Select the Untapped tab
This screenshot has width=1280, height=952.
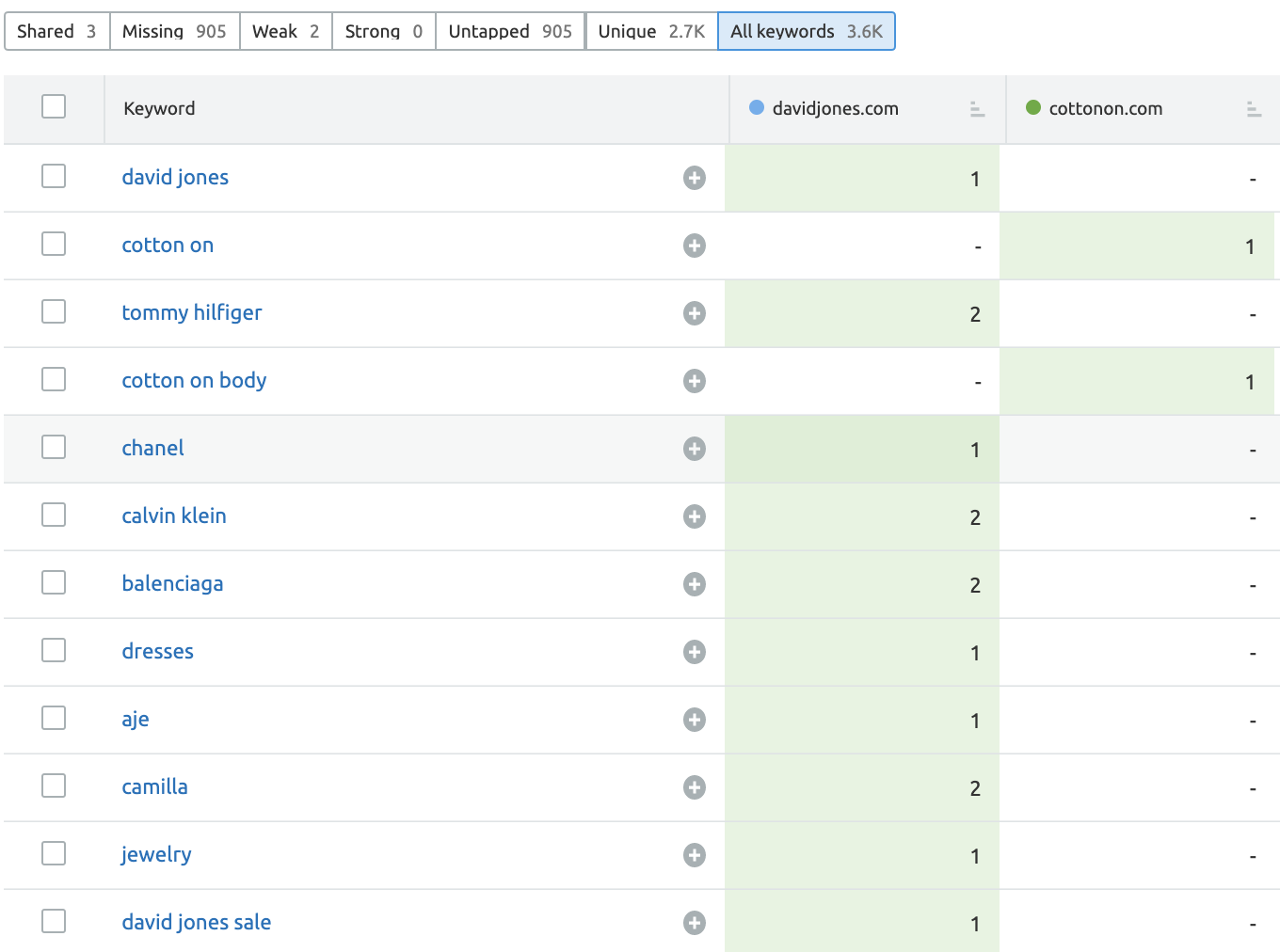509,31
